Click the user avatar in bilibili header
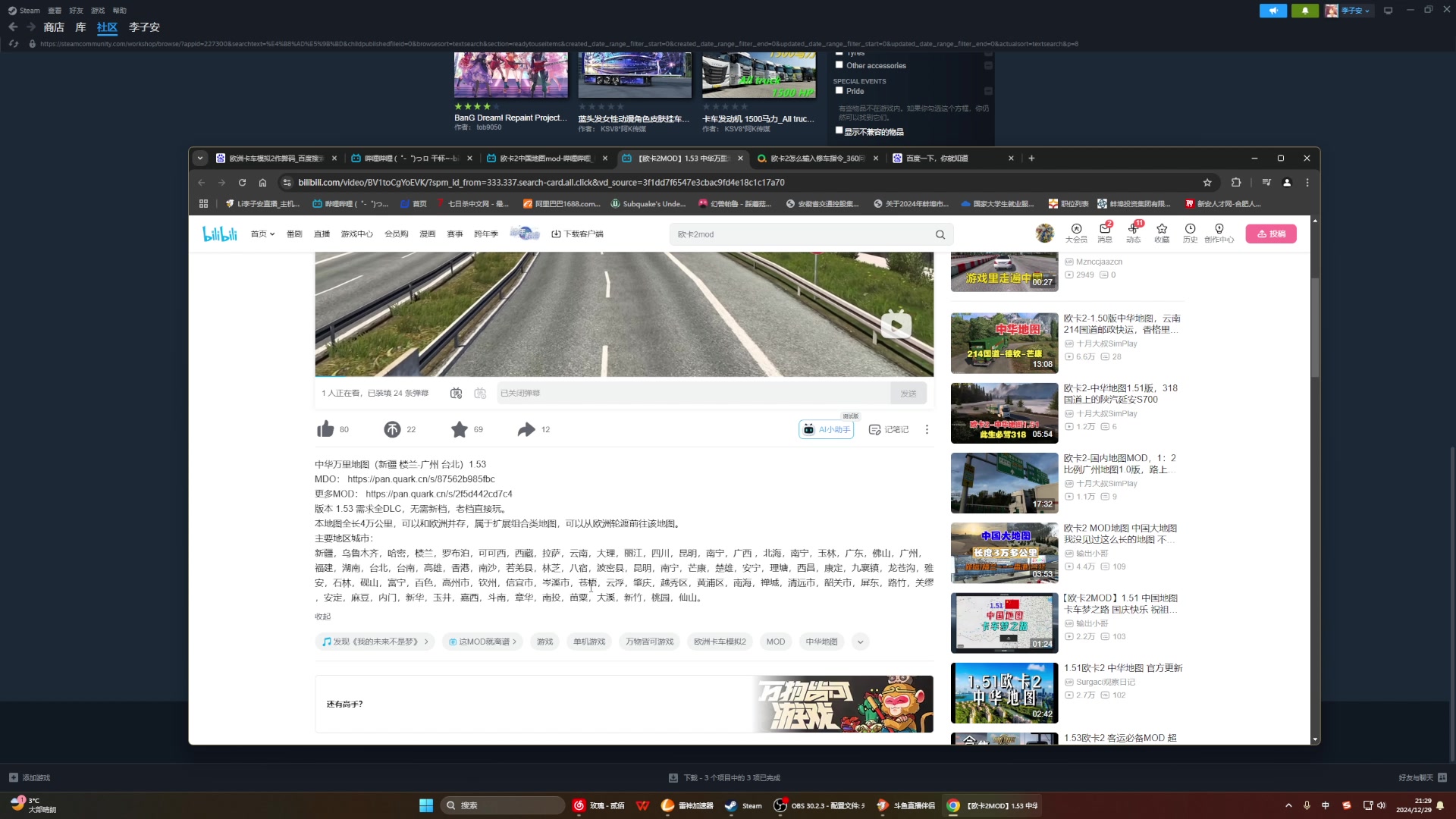 pyautogui.click(x=1045, y=233)
